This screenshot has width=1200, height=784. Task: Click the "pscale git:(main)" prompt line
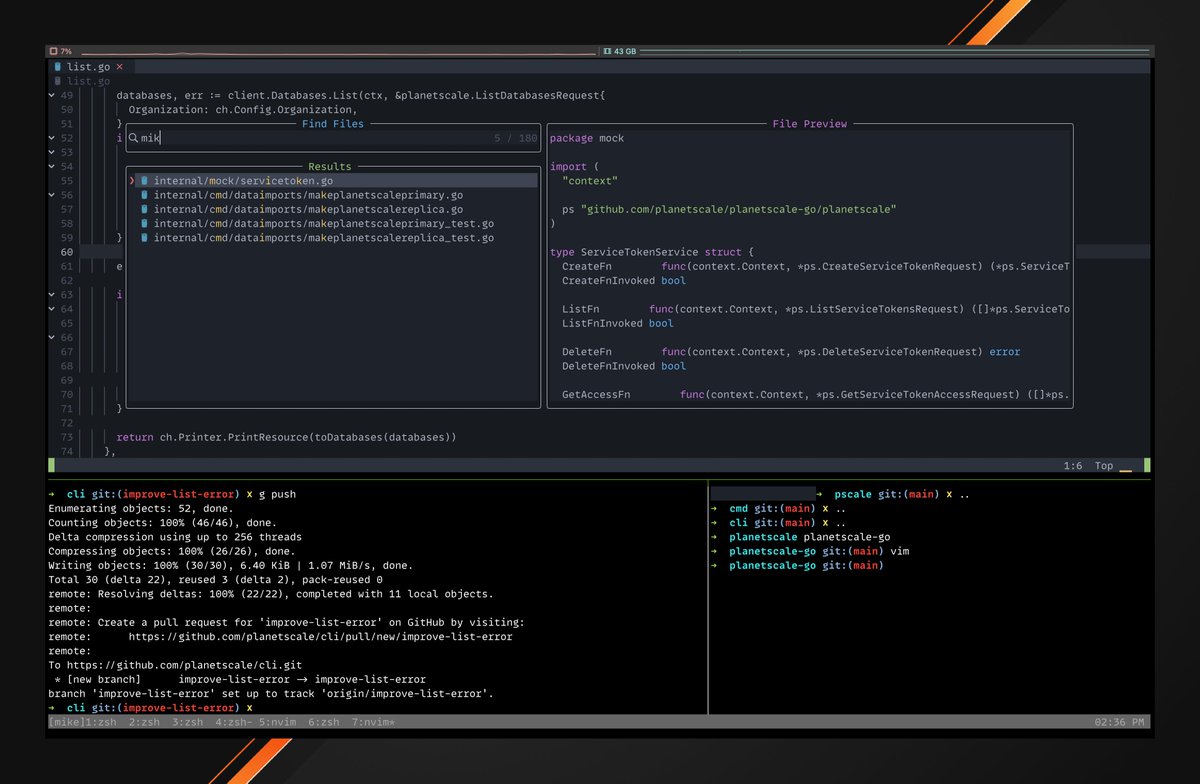click(x=891, y=494)
